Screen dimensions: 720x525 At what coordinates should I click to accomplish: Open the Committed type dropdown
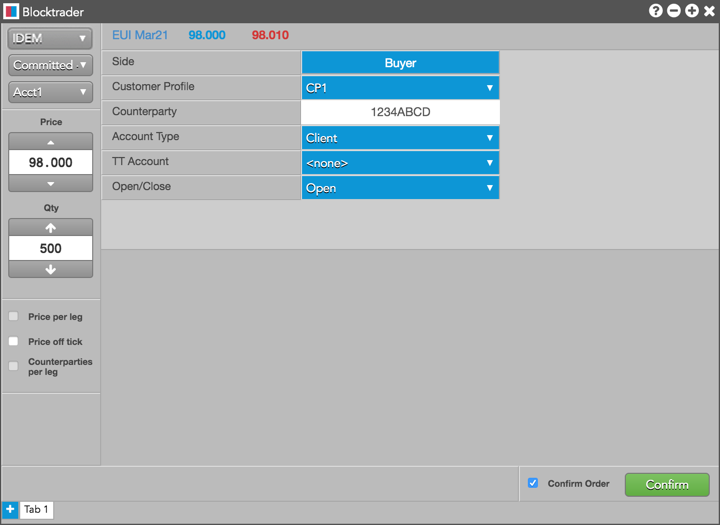pyautogui.click(x=50, y=65)
